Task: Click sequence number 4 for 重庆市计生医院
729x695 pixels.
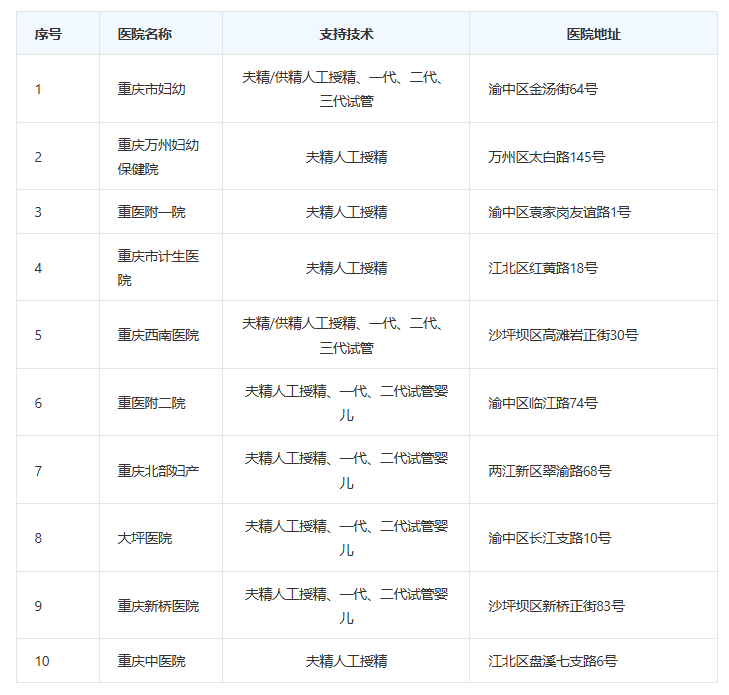Action: [x=38, y=268]
